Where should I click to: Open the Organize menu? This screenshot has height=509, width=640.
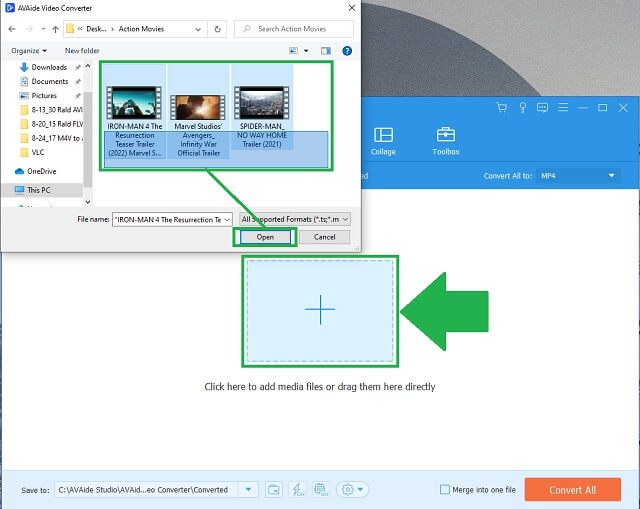29,51
